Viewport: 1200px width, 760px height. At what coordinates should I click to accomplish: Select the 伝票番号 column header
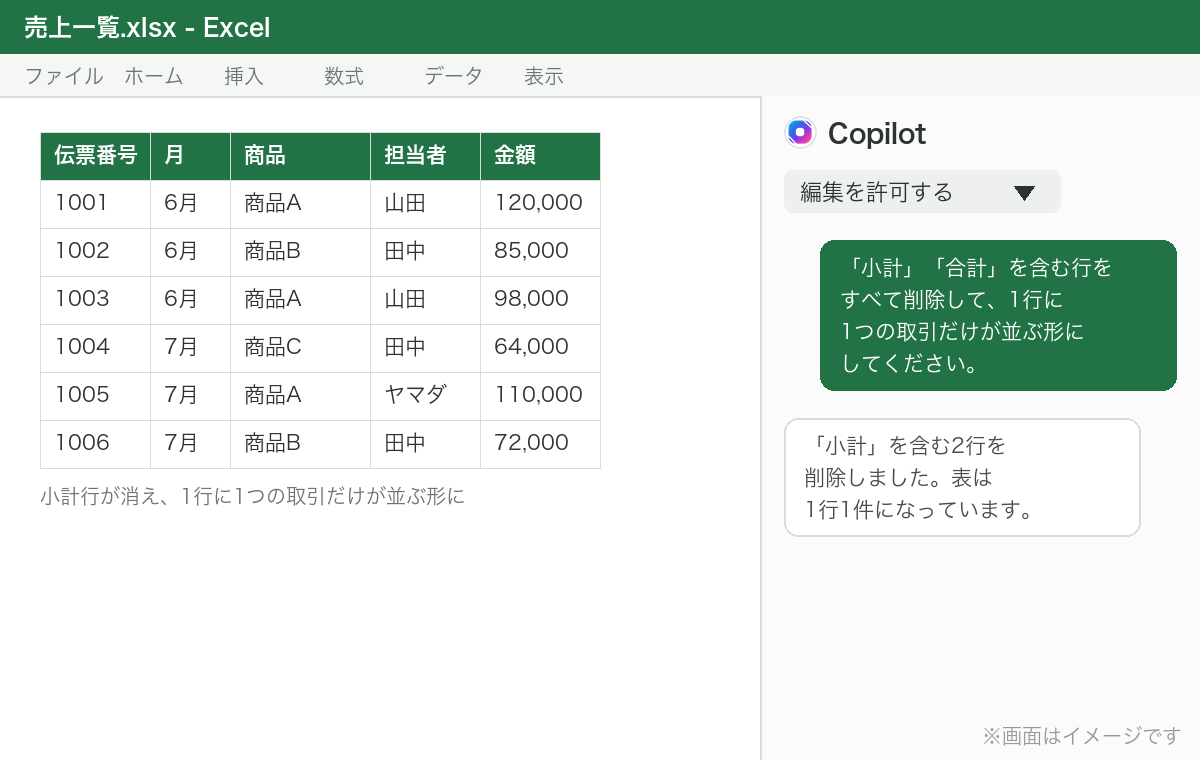coord(96,156)
